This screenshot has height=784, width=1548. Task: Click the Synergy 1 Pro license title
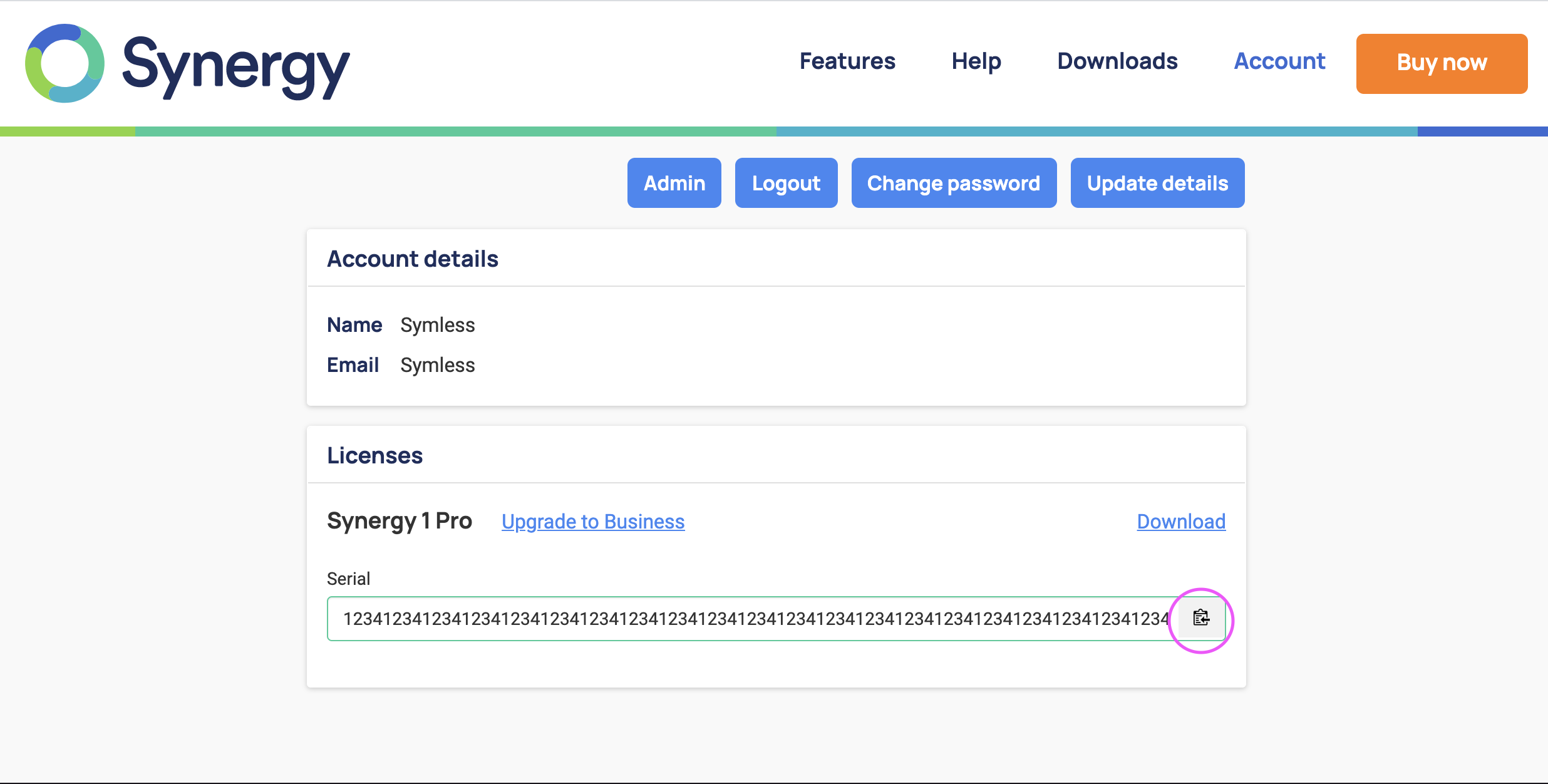tap(400, 521)
